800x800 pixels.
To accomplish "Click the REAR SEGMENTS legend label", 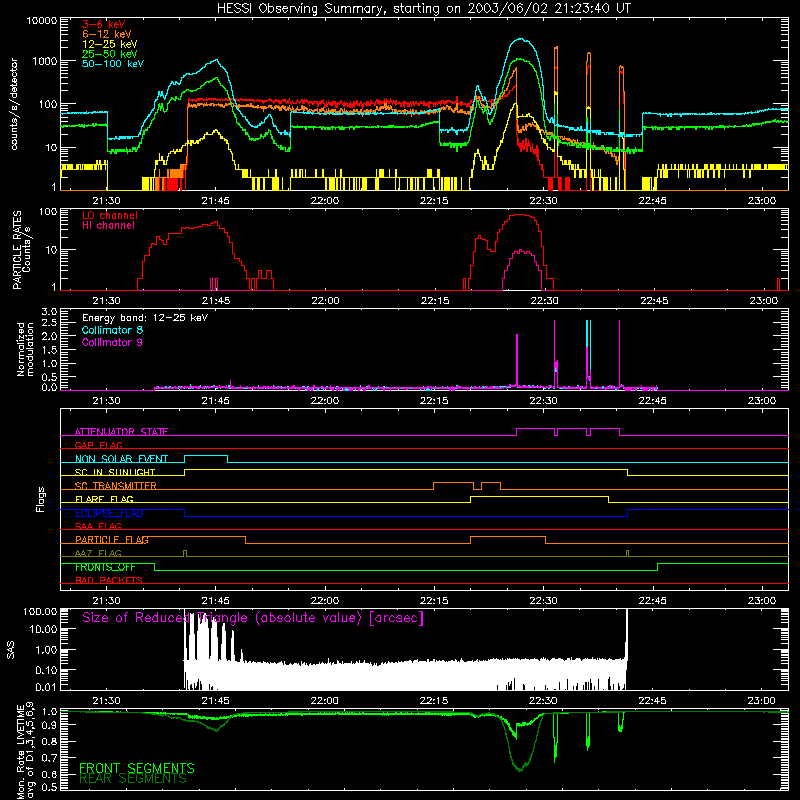I will 133,779.
